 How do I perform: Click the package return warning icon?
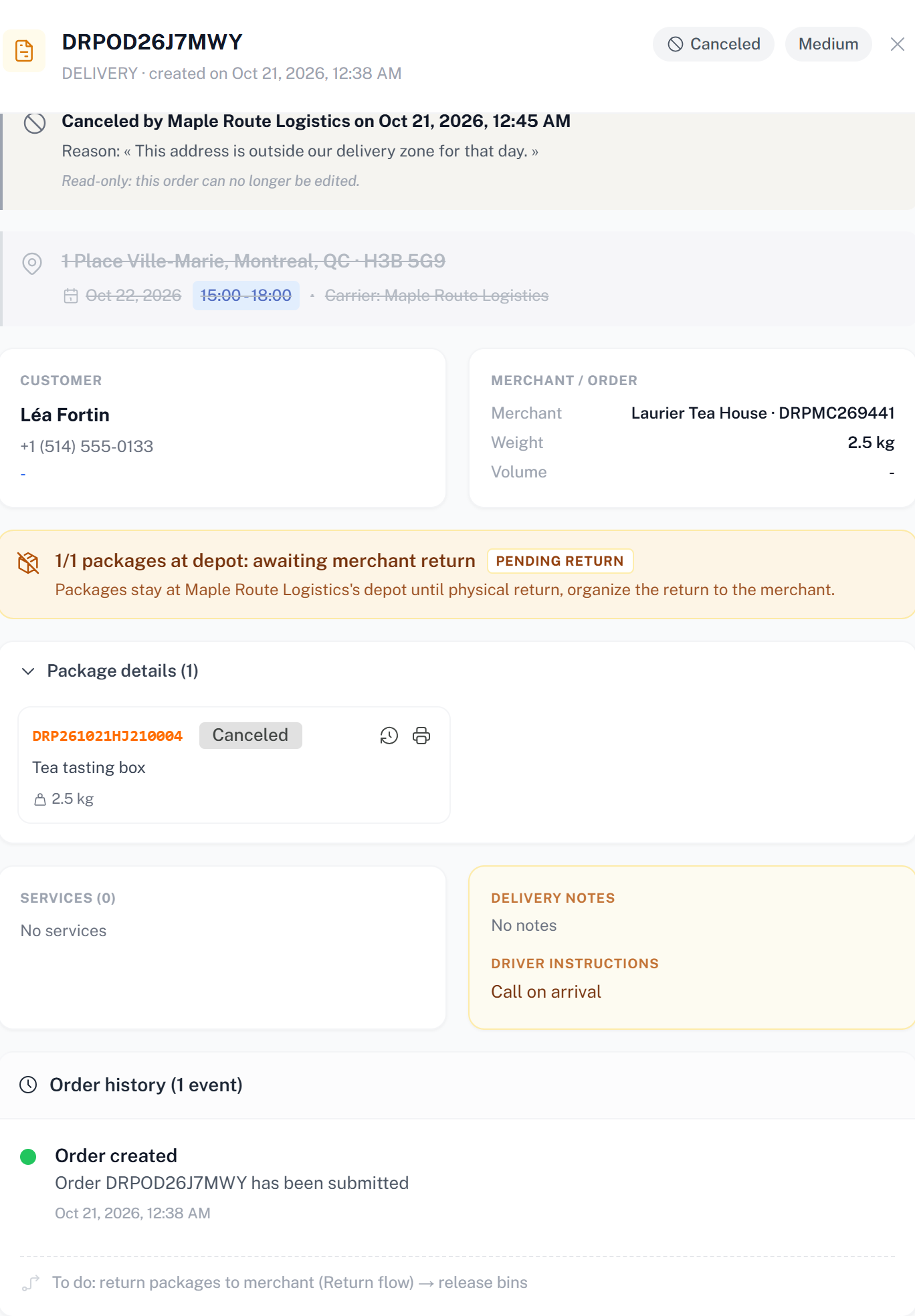[x=28, y=563]
